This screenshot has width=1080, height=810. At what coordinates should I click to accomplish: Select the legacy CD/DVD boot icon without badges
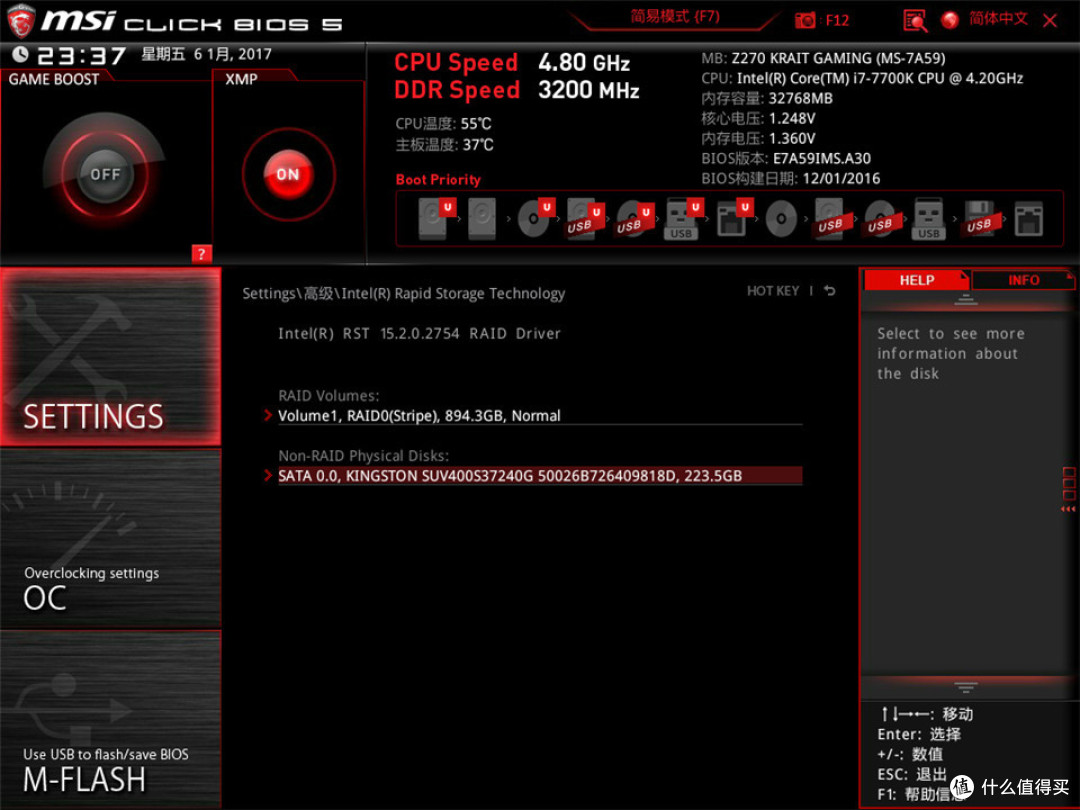point(781,219)
